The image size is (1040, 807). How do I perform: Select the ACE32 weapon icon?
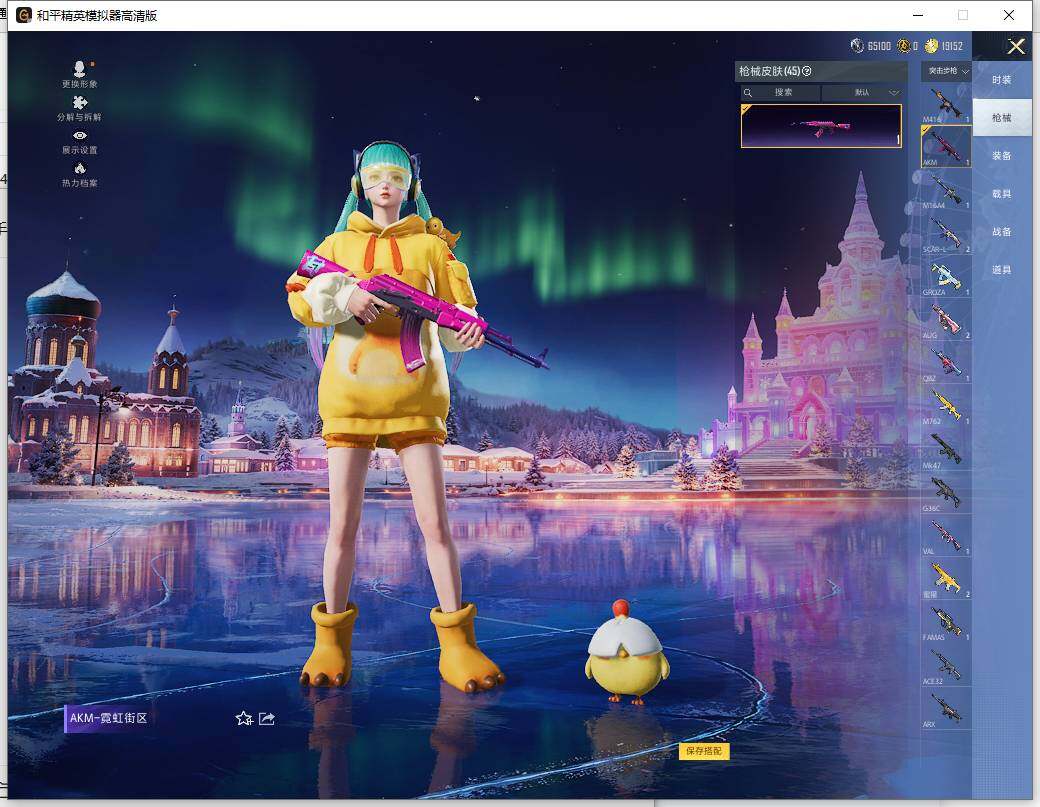[946, 666]
